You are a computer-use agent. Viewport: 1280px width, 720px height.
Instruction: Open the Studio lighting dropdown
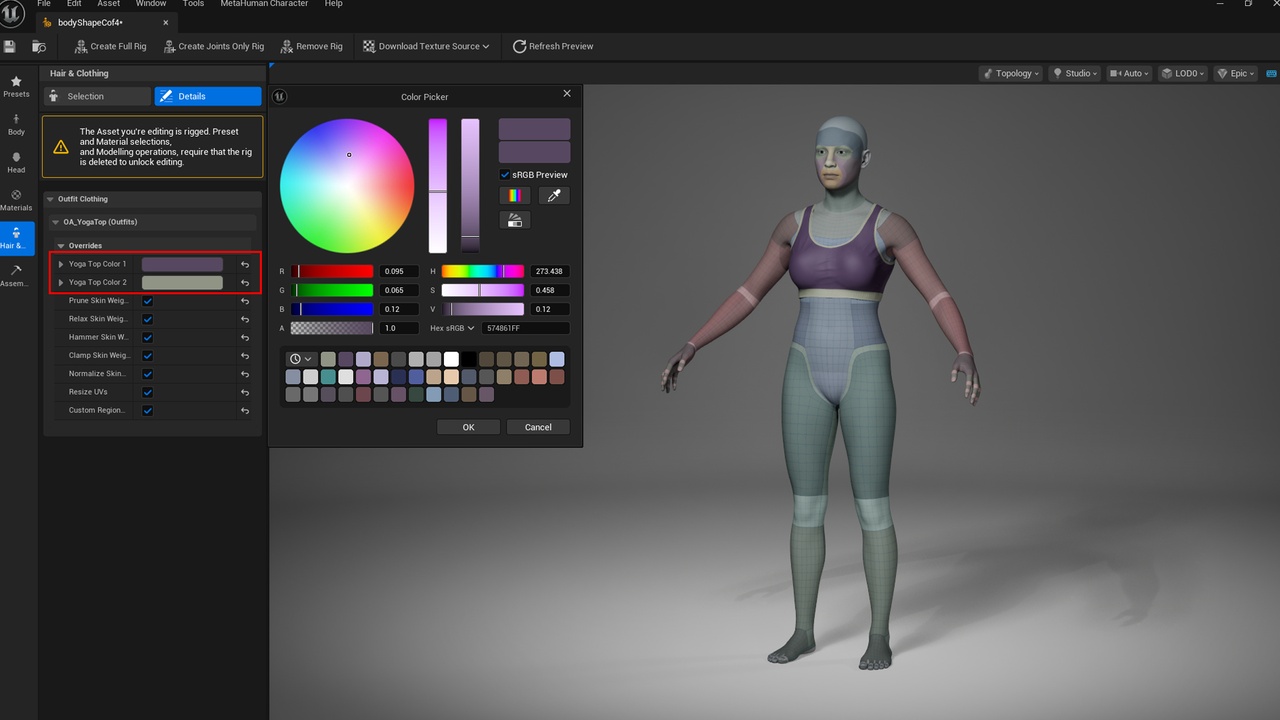point(1075,73)
